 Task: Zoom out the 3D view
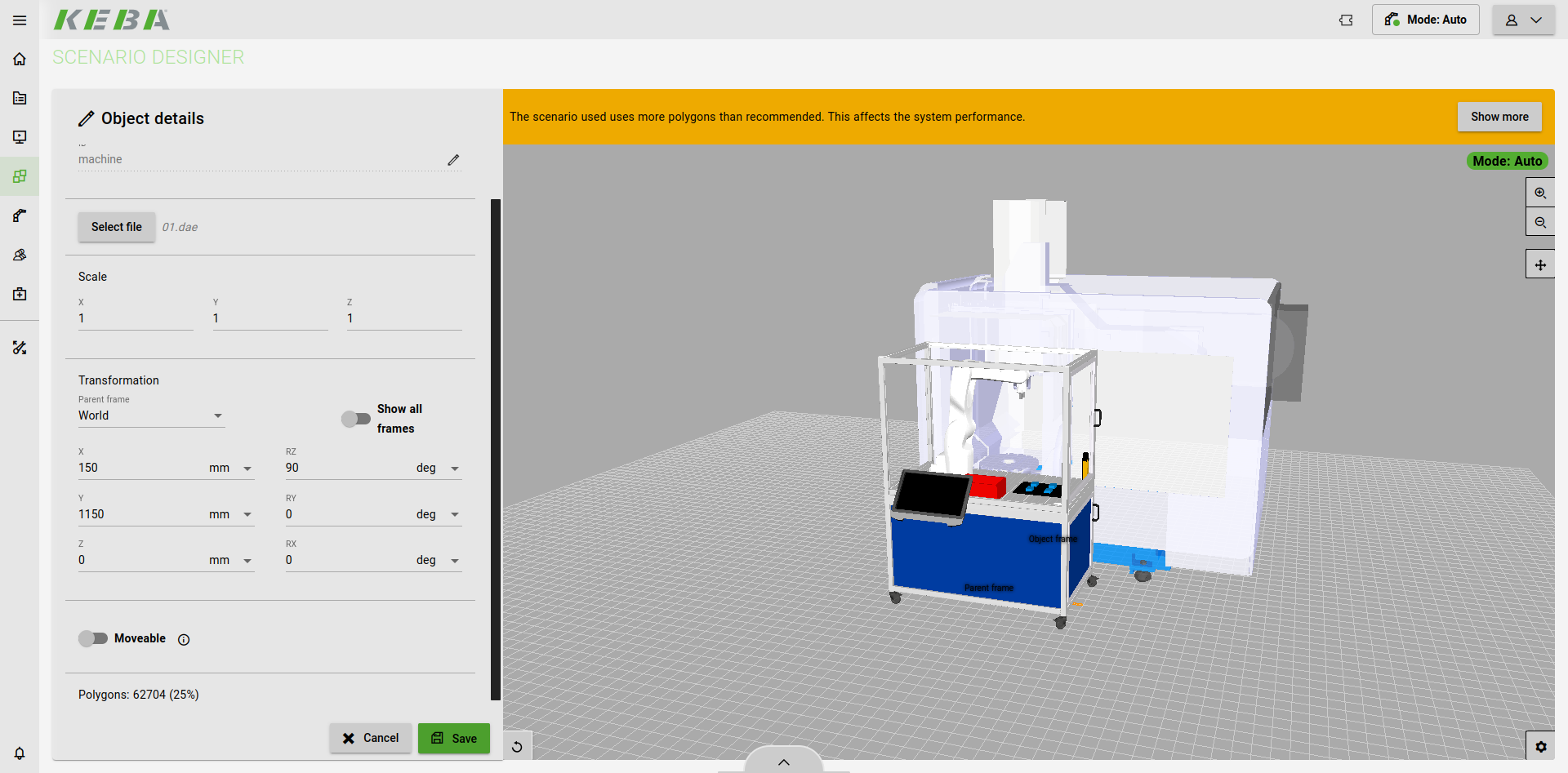click(1540, 222)
